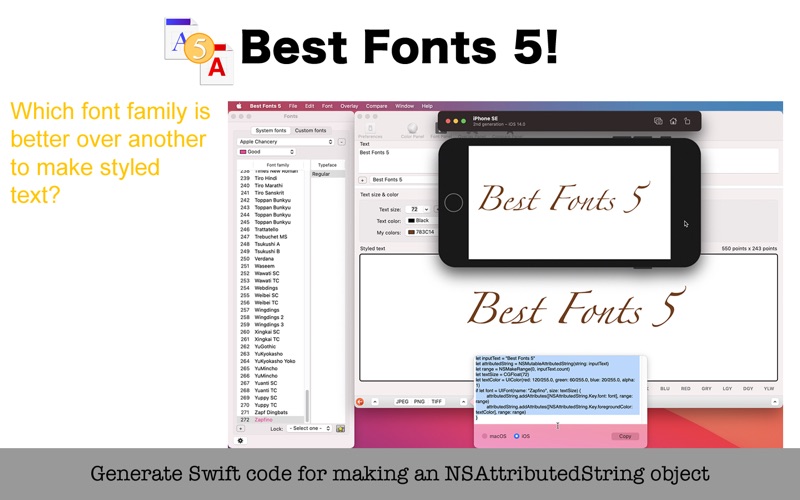Export styled text as PNG

coord(419,402)
